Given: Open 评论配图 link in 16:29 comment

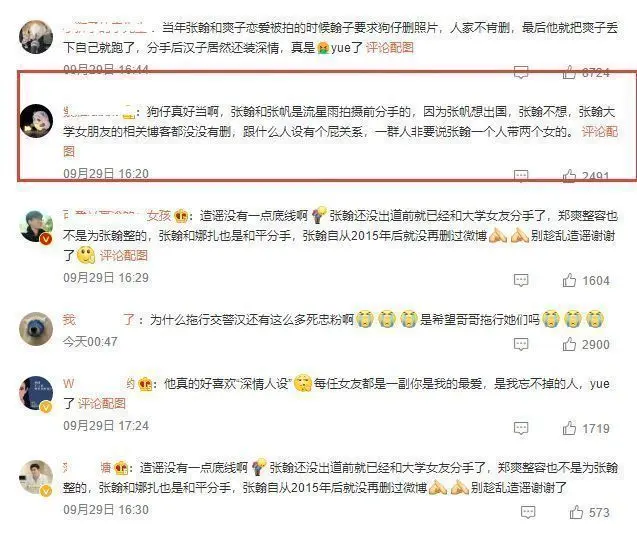Looking at the screenshot, I should 124,256.
